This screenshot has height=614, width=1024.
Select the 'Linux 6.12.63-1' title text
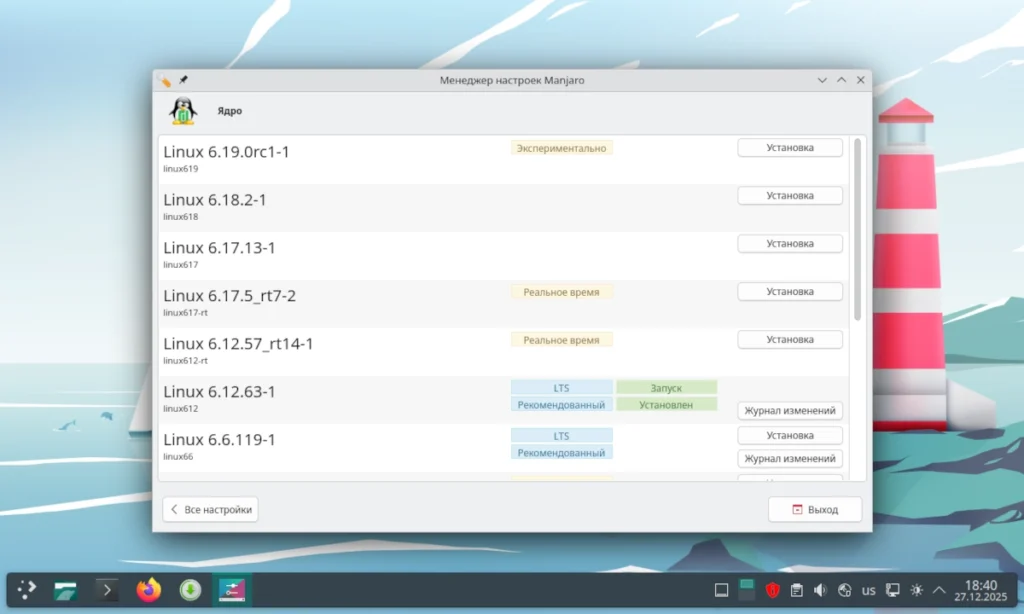coord(219,391)
